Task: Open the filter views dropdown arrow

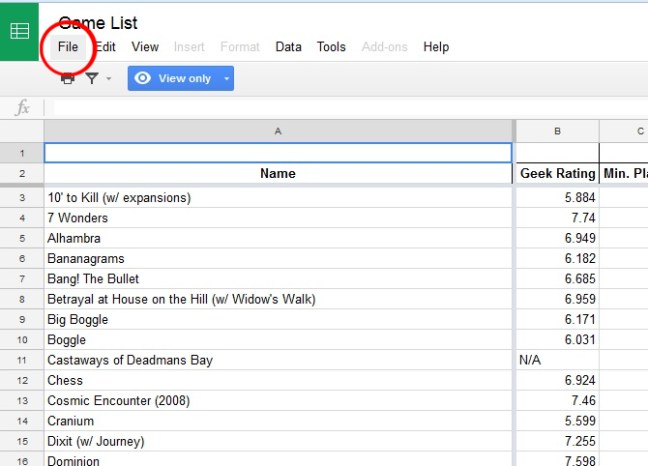Action: 108,78
